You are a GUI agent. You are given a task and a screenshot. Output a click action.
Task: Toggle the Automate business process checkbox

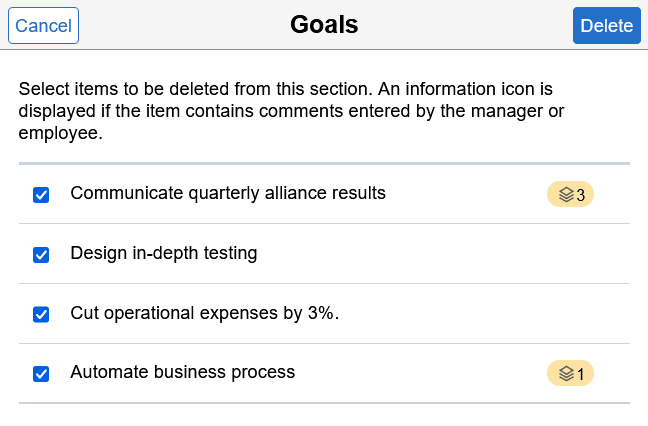[x=41, y=374]
